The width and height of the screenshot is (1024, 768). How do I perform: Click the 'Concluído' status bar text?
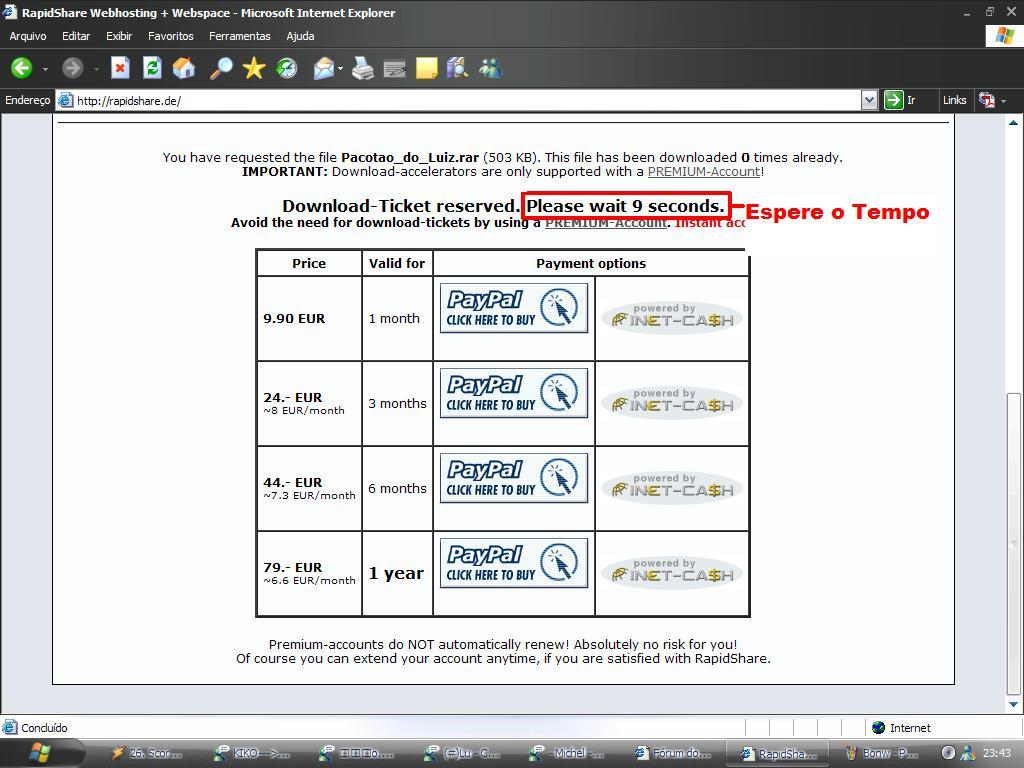(x=44, y=728)
